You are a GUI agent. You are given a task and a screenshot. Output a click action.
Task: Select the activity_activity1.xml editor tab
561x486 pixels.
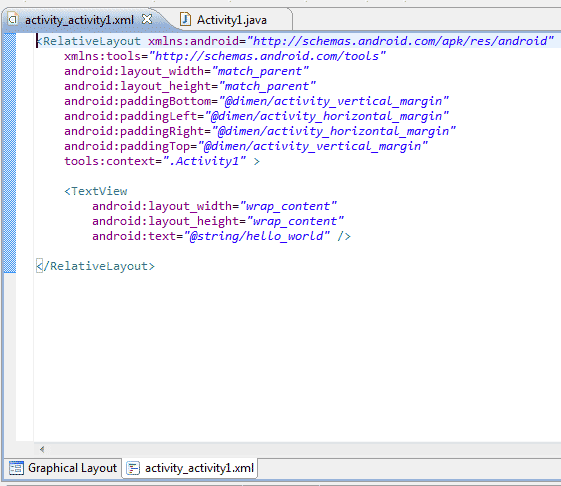point(79,20)
